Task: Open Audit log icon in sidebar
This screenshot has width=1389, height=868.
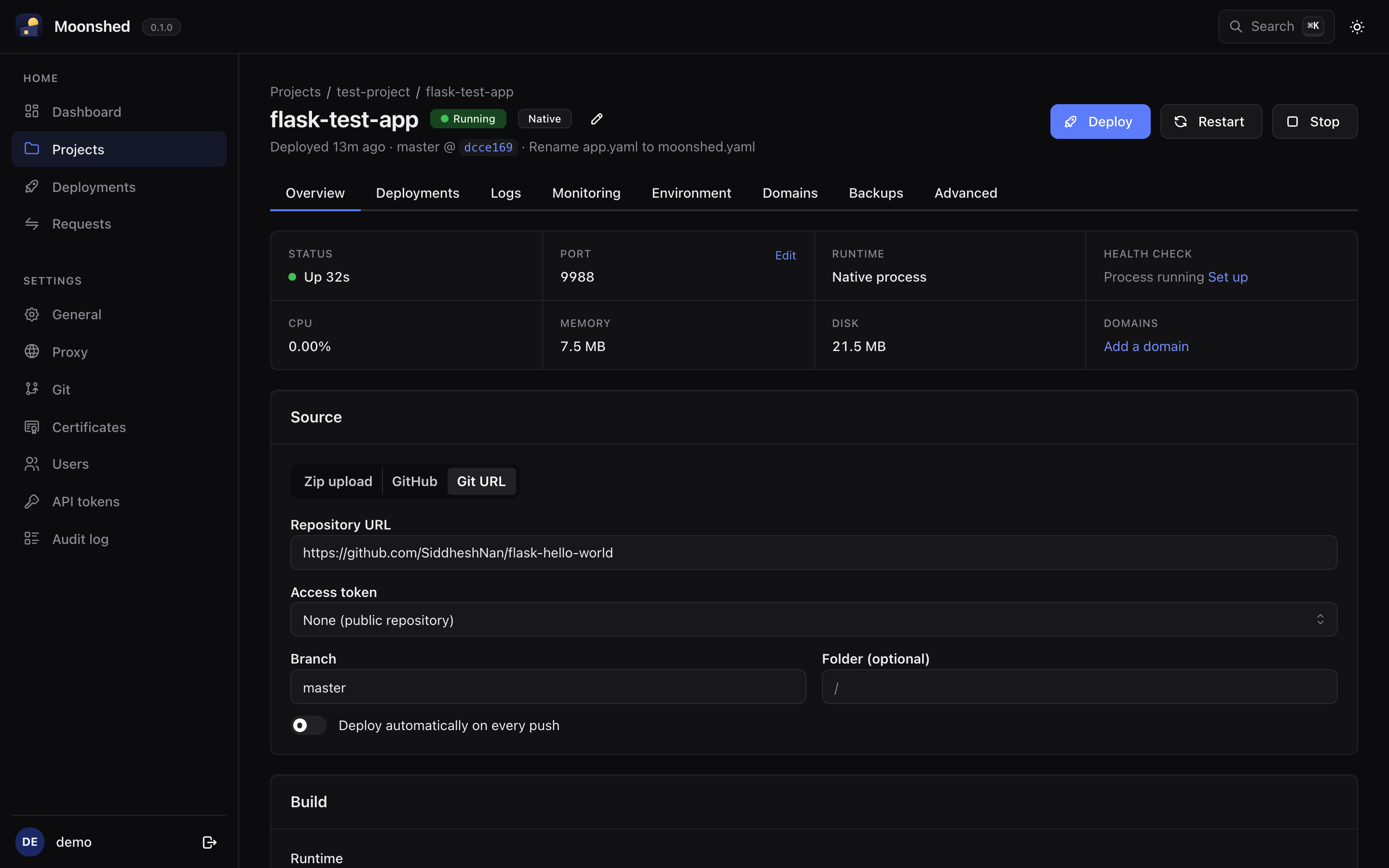Action: 31,539
